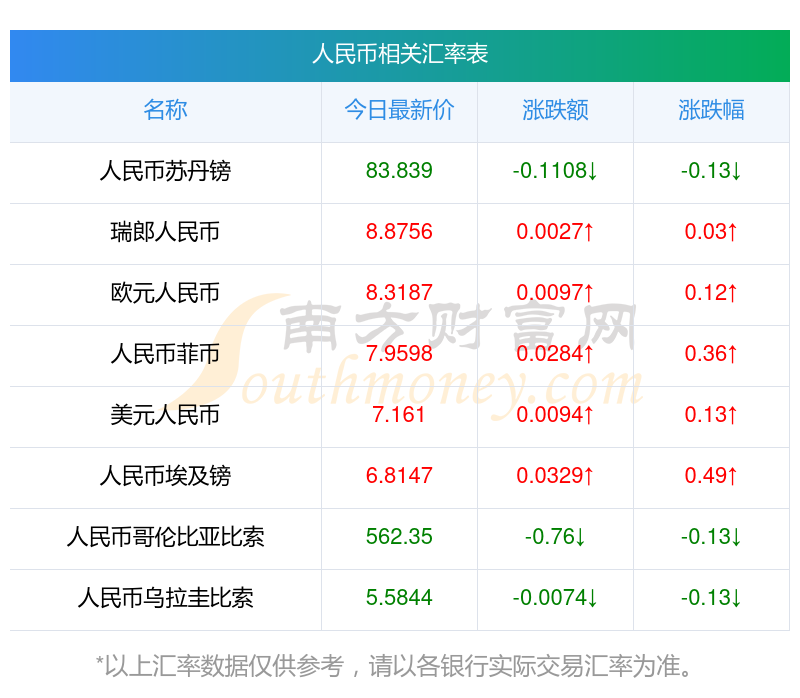This screenshot has height=698, width=800.
Task: Click 人民币哥伦比亚比索 percent change -0.13↓
Action: click(x=711, y=536)
